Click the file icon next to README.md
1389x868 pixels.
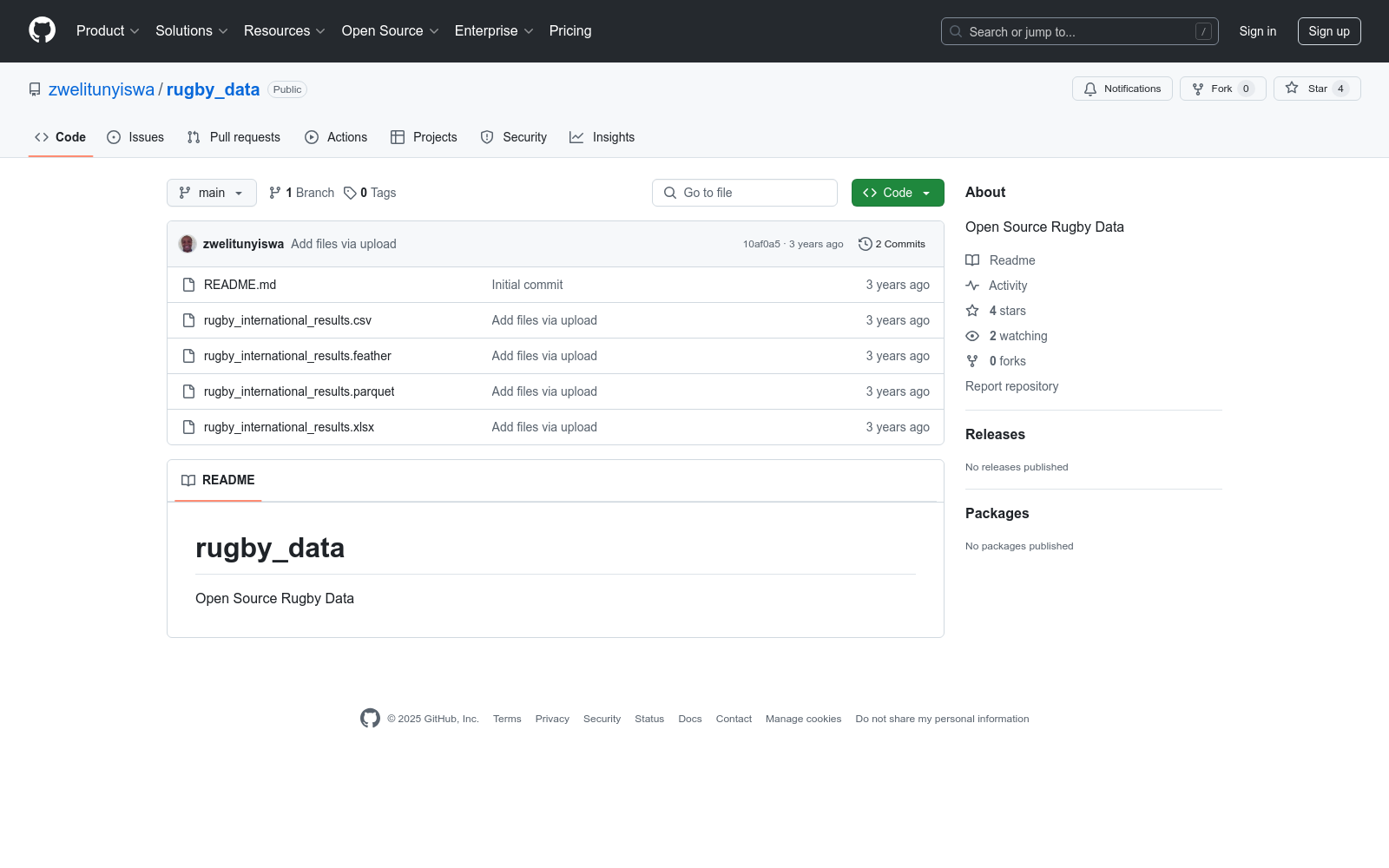[188, 285]
